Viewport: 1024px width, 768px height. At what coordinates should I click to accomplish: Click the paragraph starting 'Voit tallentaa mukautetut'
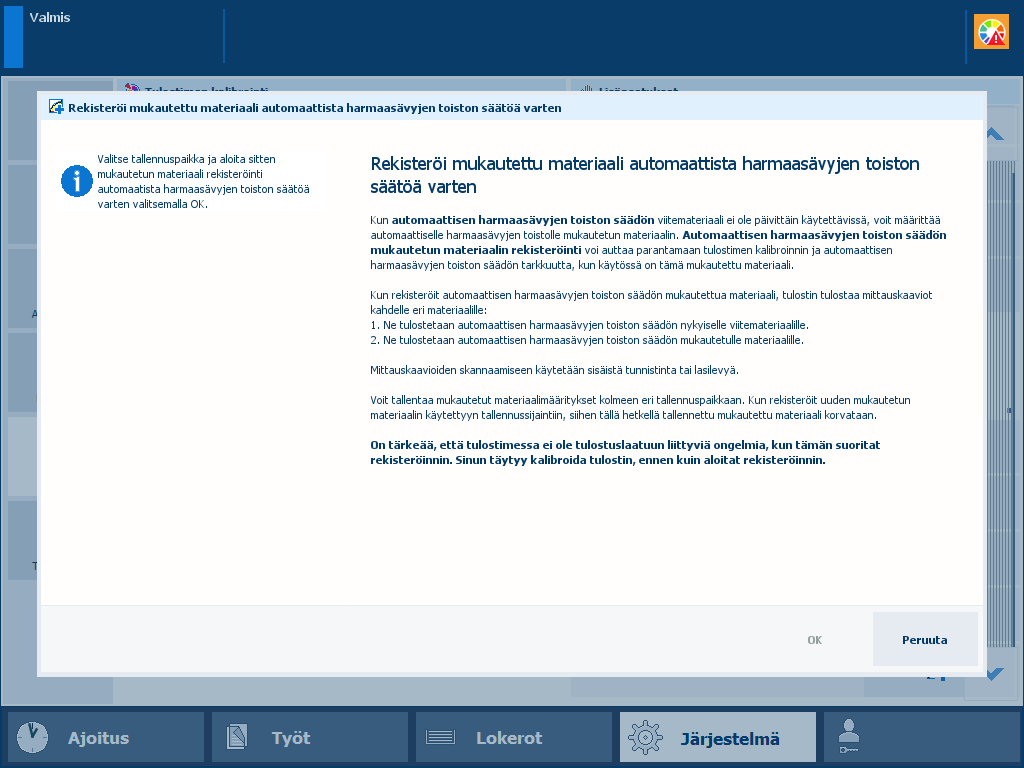tap(640, 408)
